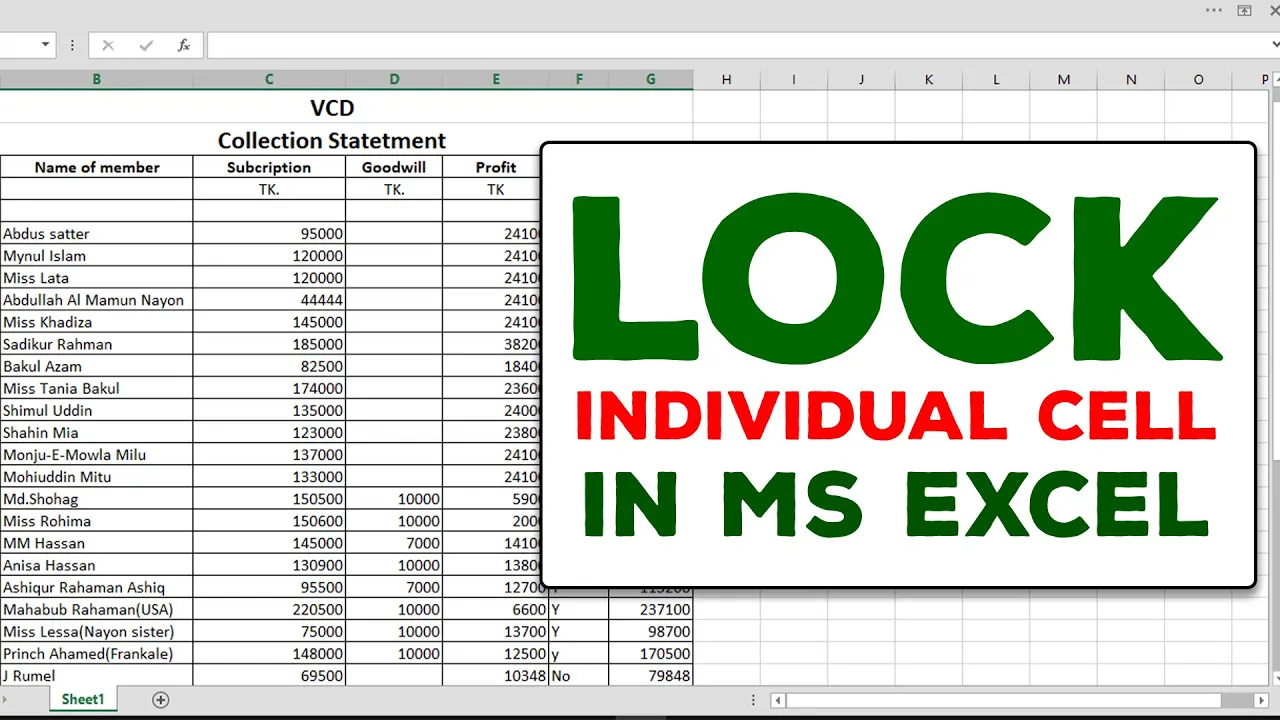
Task: Click the enter checkmark icon in formula bar
Action: pyautogui.click(x=146, y=45)
